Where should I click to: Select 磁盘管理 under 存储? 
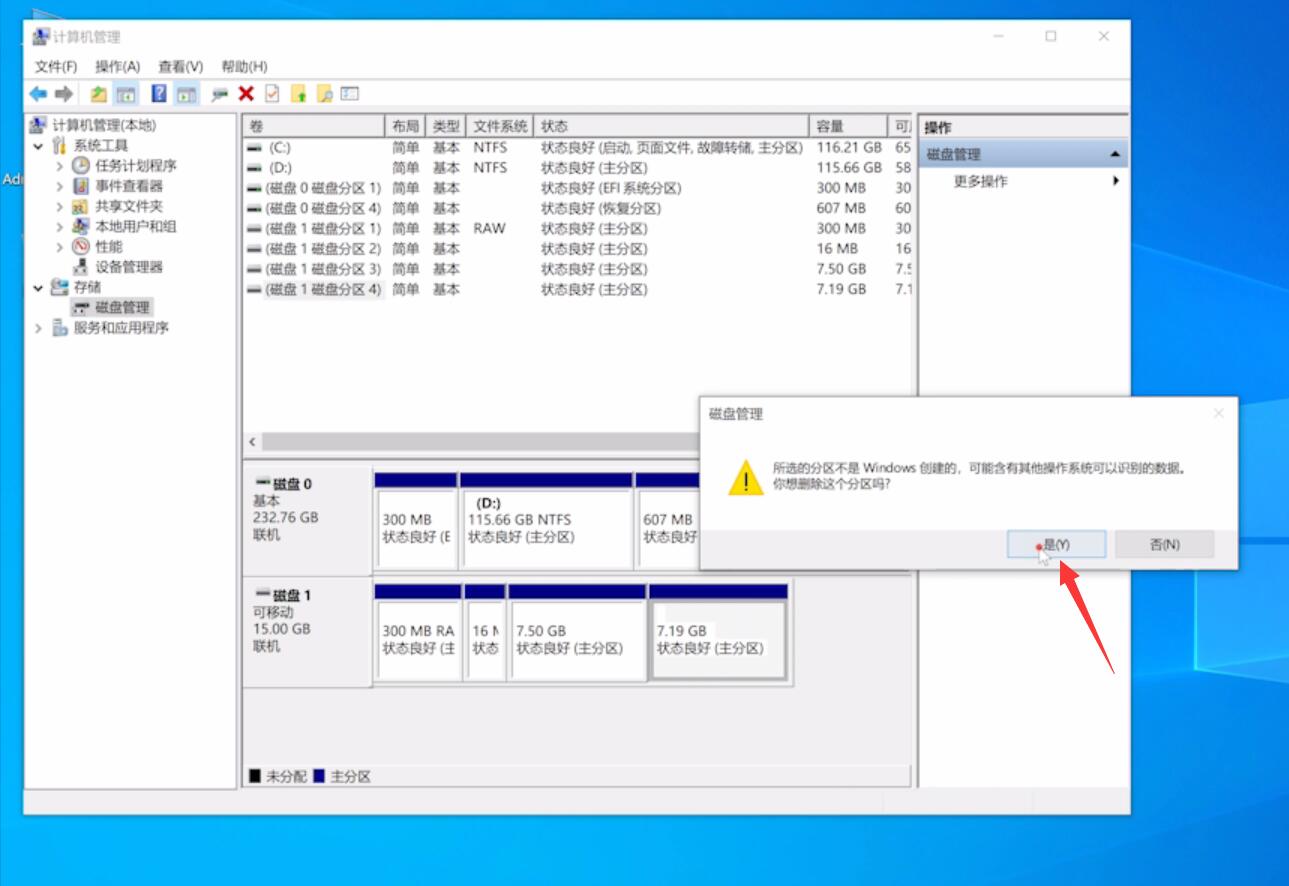[x=122, y=307]
